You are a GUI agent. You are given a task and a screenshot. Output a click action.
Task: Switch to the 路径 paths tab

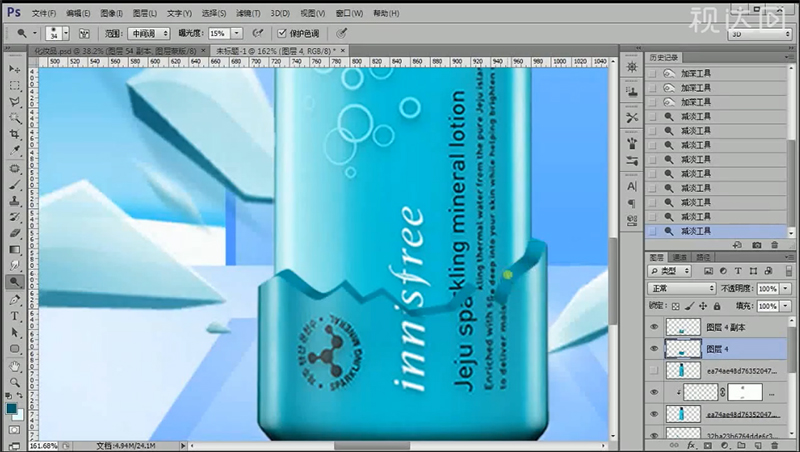[x=703, y=257]
